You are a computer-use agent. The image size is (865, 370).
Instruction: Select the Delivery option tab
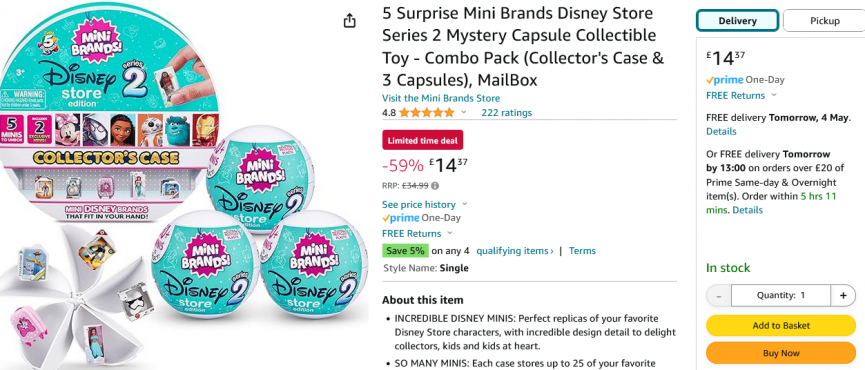pyautogui.click(x=737, y=21)
